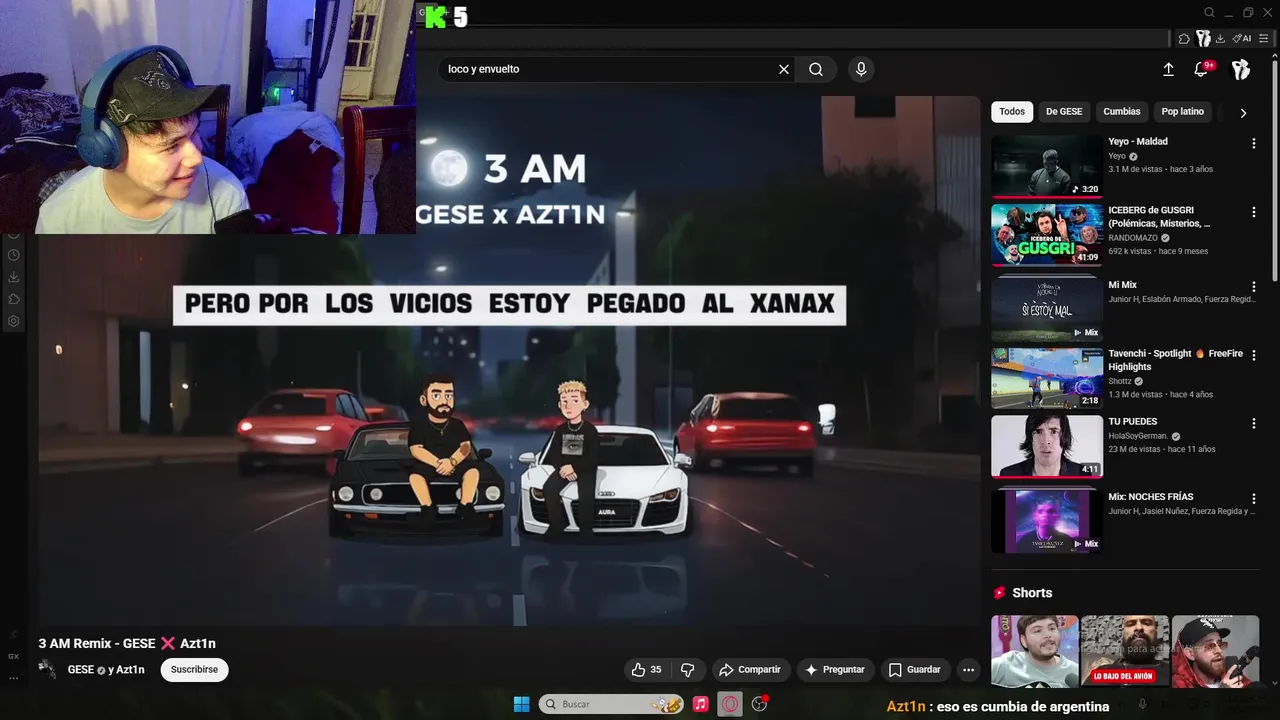Click the browser title bar search icon
Image resolution: width=1280 pixels, height=720 pixels.
(x=1209, y=13)
